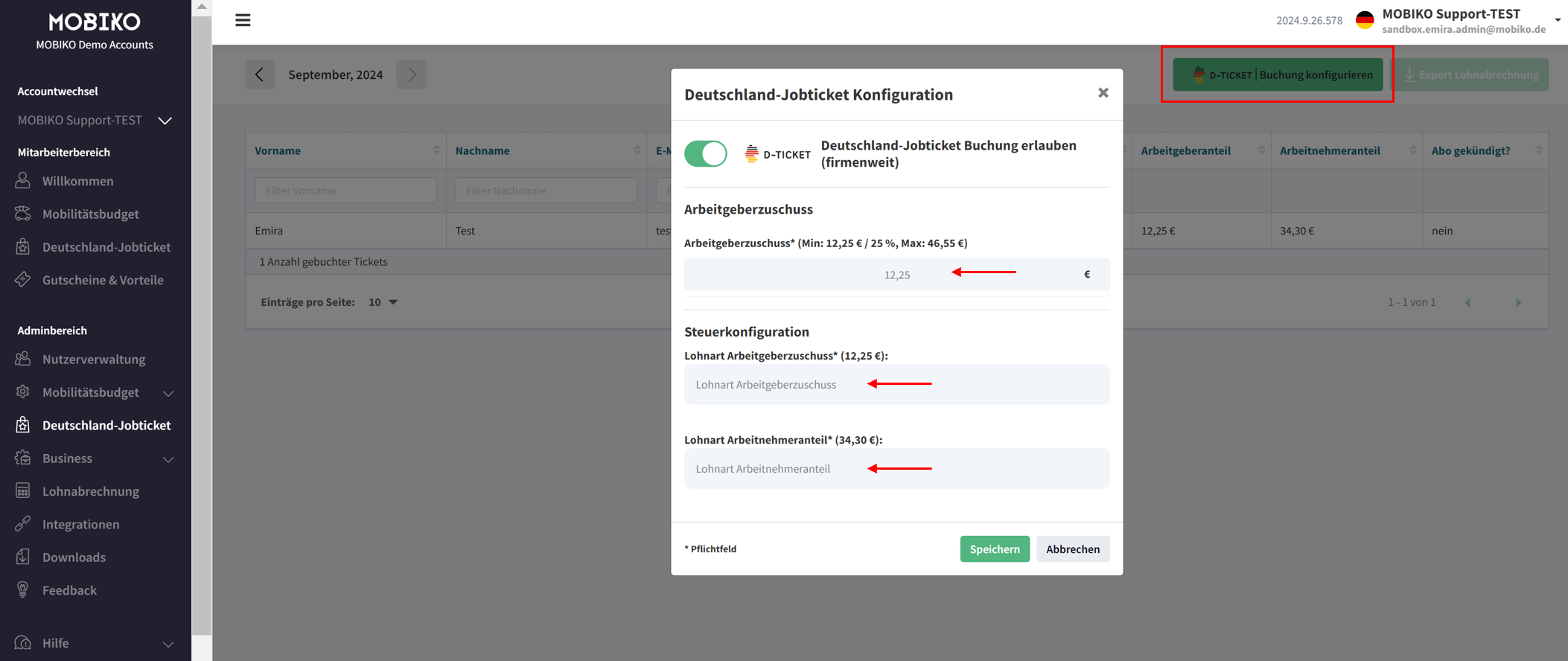Viewport: 1568px width, 661px height.
Task: Click the Gutscheine & Vorteile tag icon
Action: click(23, 280)
